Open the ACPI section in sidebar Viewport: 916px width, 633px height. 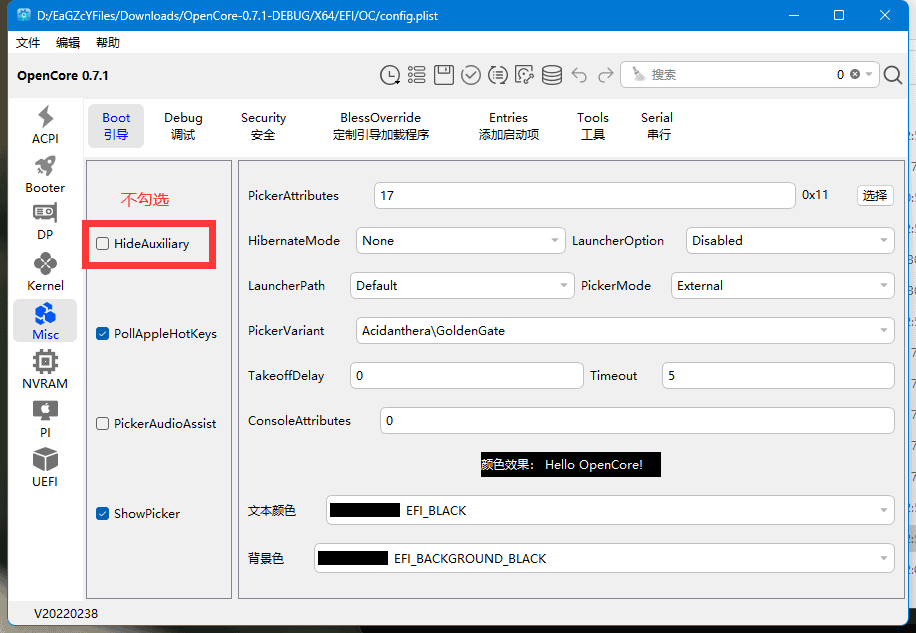(x=45, y=125)
